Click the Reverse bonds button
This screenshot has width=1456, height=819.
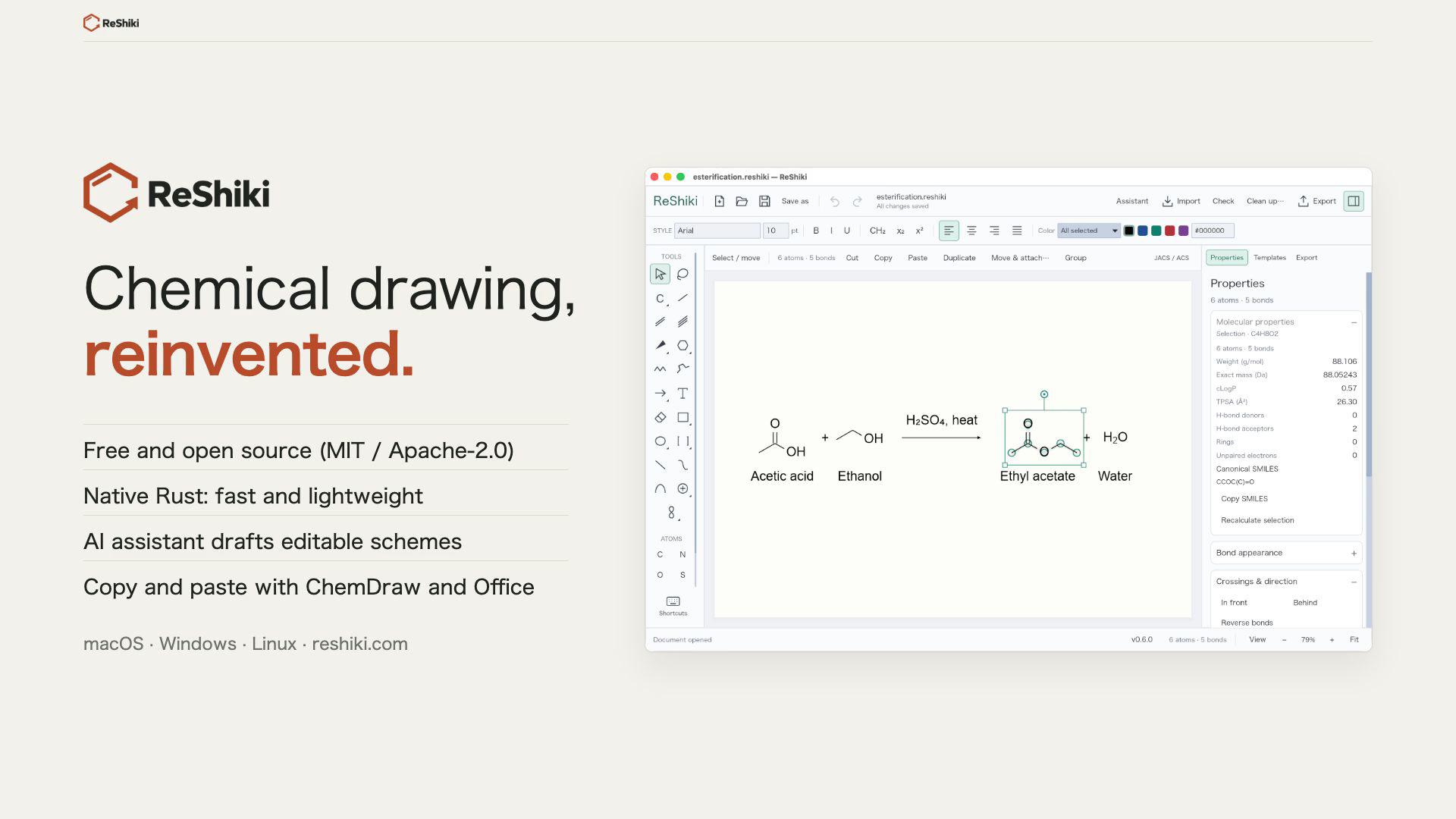pos(1247,623)
